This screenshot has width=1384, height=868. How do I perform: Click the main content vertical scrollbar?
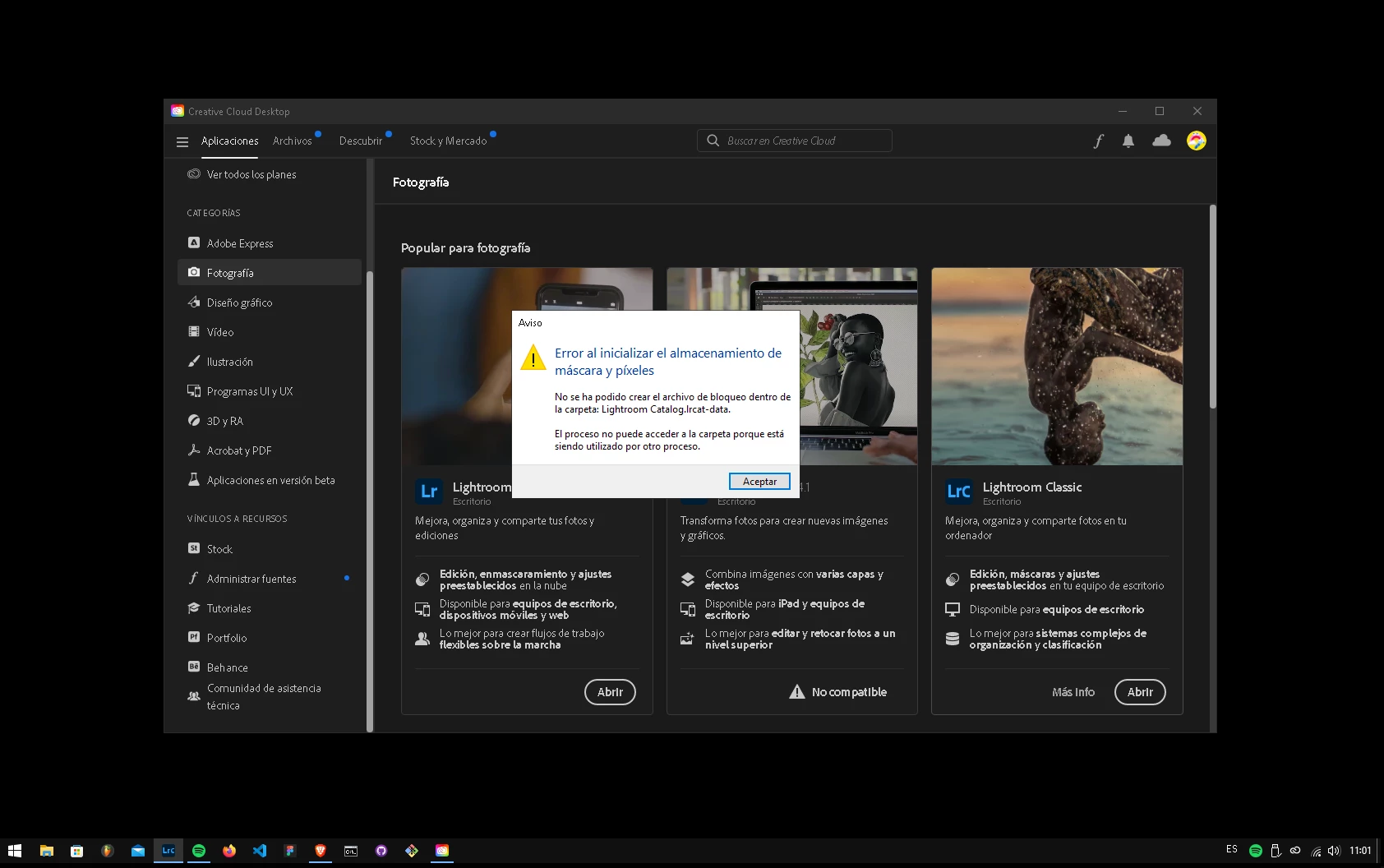point(1212,306)
